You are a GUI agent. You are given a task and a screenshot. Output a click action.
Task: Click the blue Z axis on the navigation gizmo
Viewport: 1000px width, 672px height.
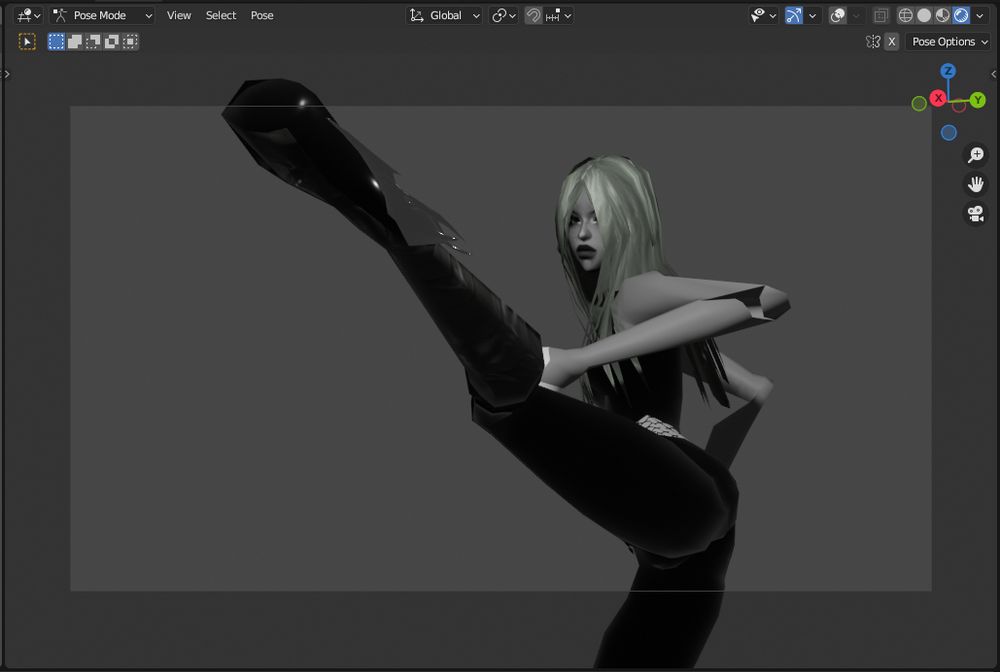pos(948,71)
